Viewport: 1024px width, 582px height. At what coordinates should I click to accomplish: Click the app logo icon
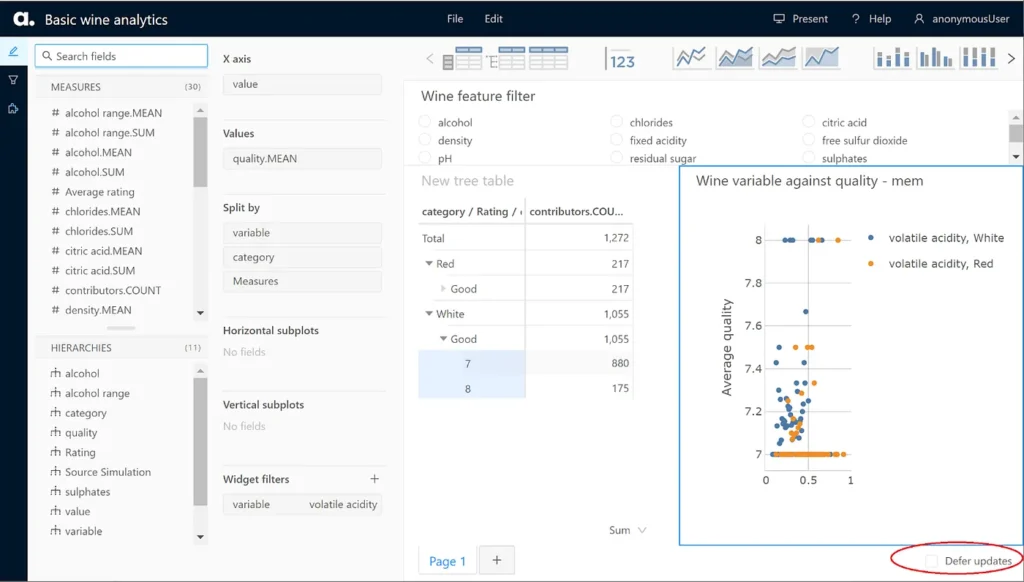24,19
